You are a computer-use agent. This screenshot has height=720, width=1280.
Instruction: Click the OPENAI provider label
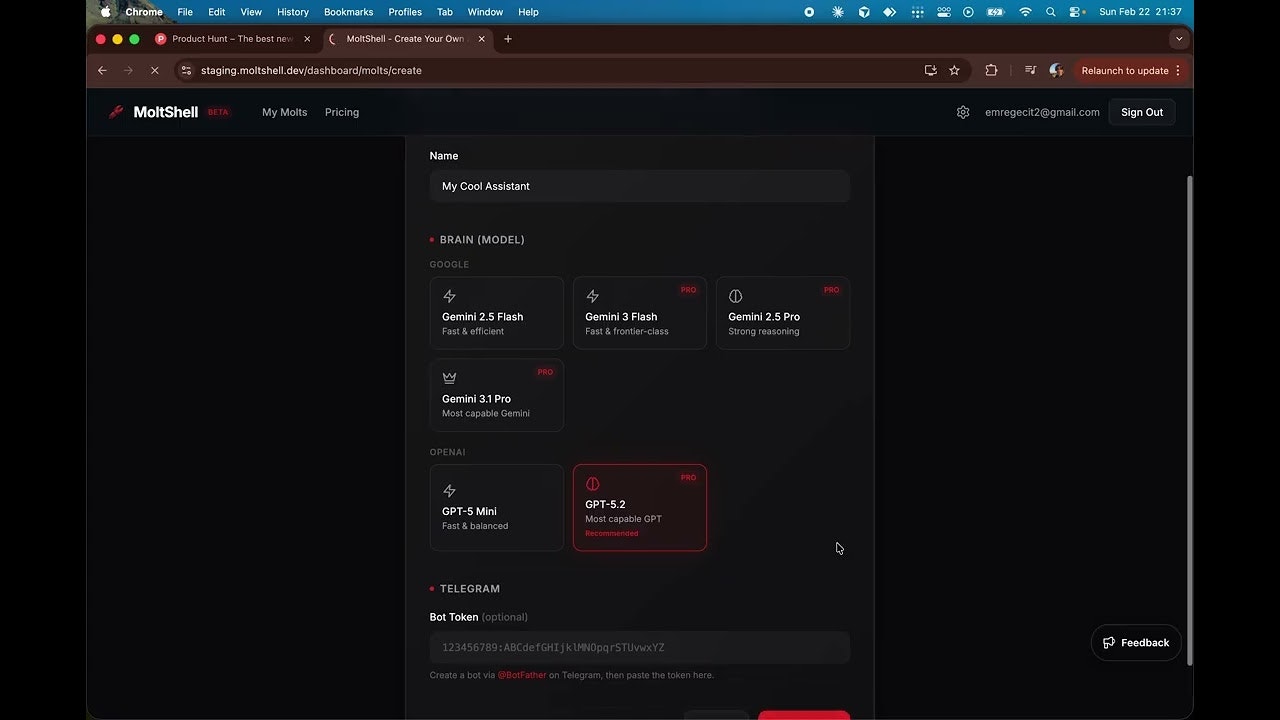click(x=448, y=452)
